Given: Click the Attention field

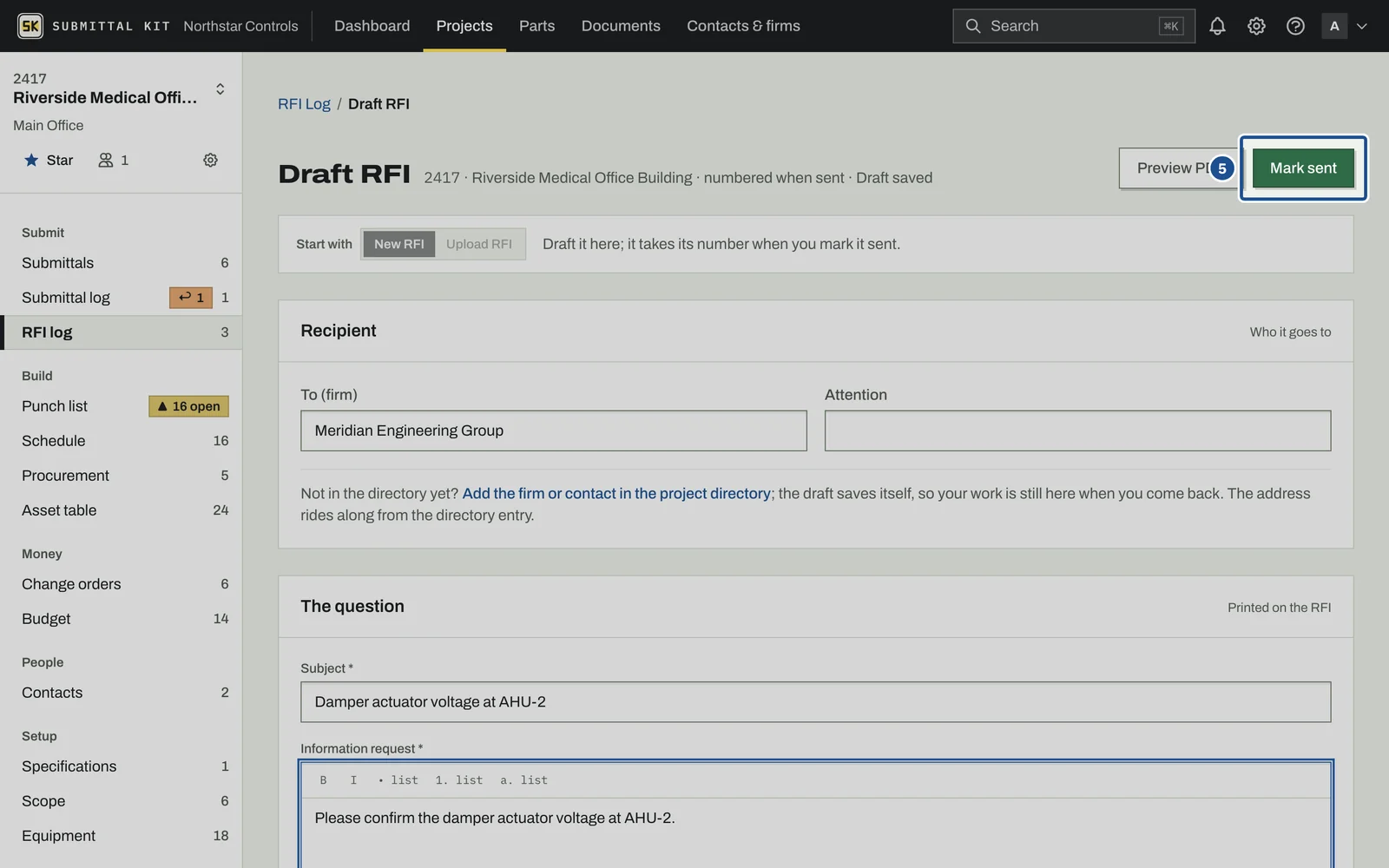Looking at the screenshot, I should (x=1077, y=431).
